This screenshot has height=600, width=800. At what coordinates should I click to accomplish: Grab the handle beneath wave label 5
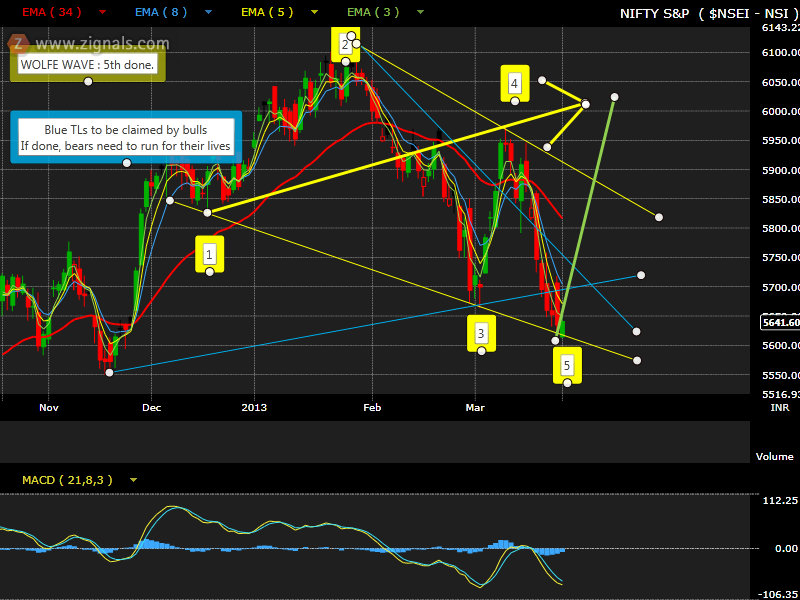(x=567, y=383)
